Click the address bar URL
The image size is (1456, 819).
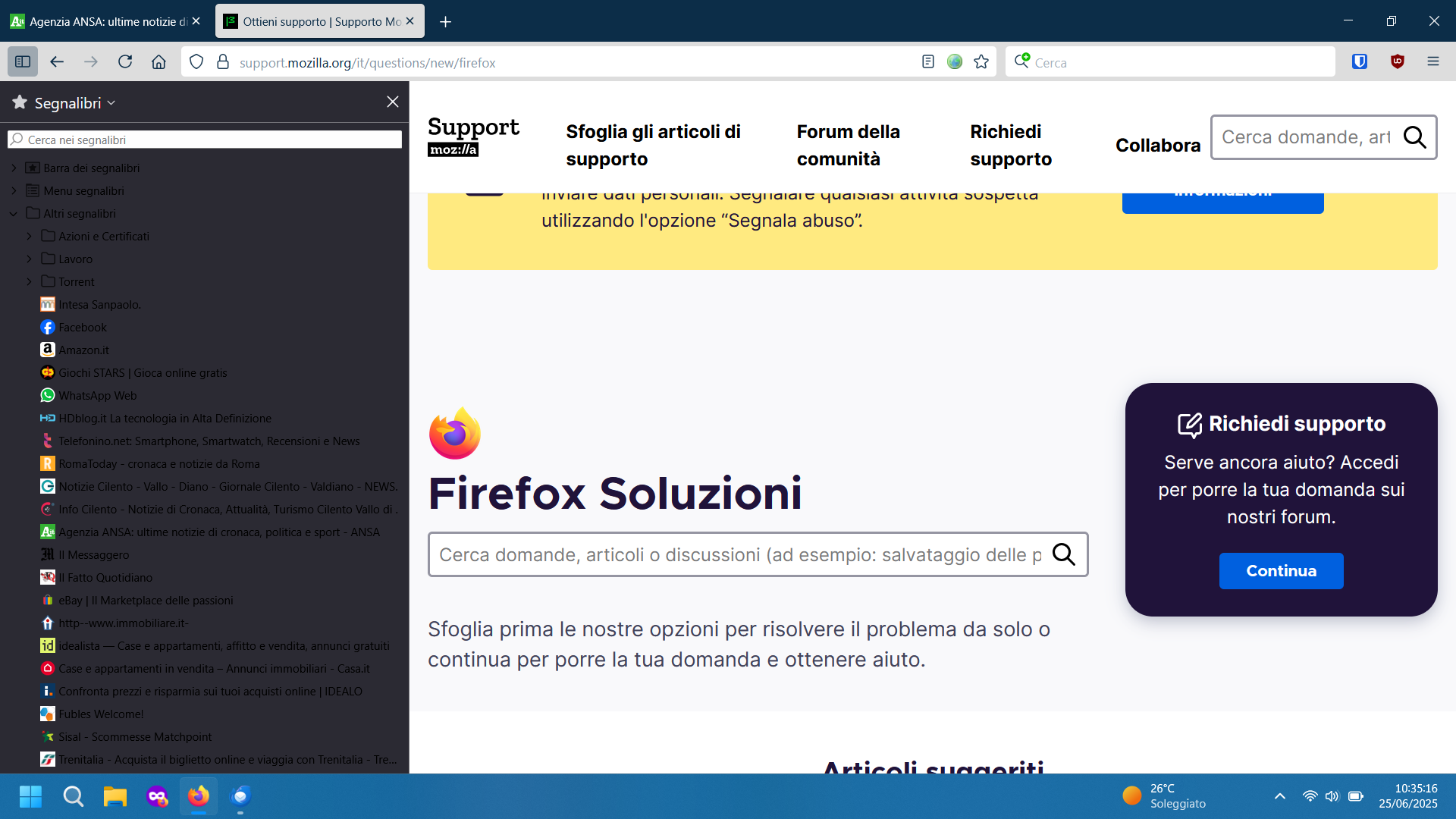click(367, 62)
